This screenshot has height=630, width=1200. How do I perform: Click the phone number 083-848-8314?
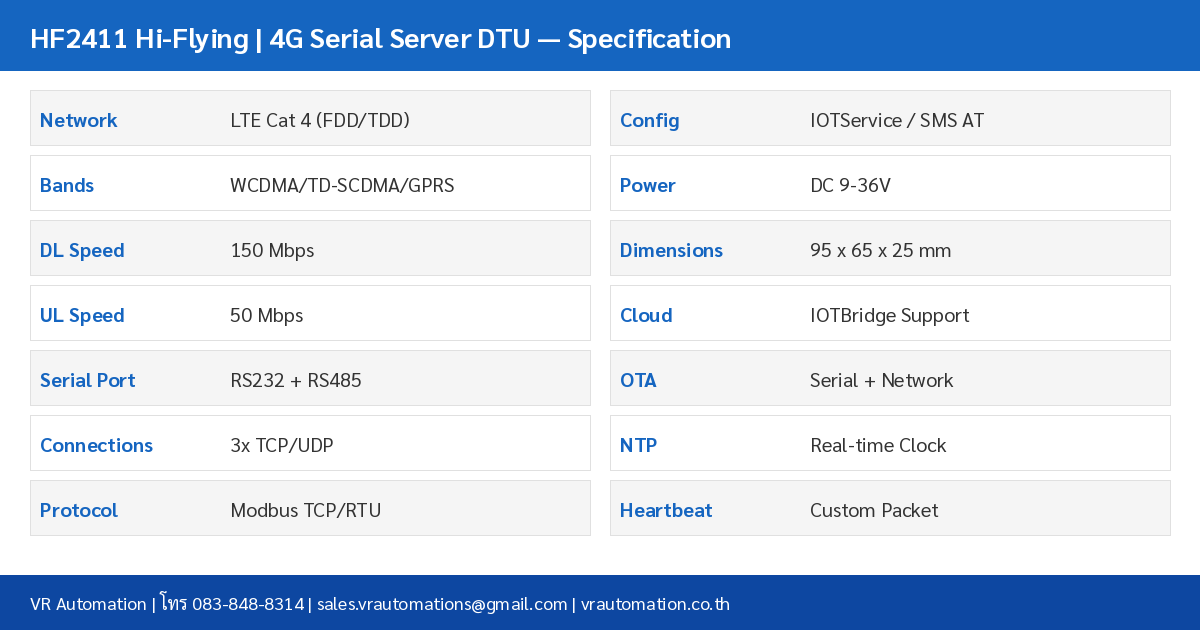pyautogui.click(x=250, y=604)
